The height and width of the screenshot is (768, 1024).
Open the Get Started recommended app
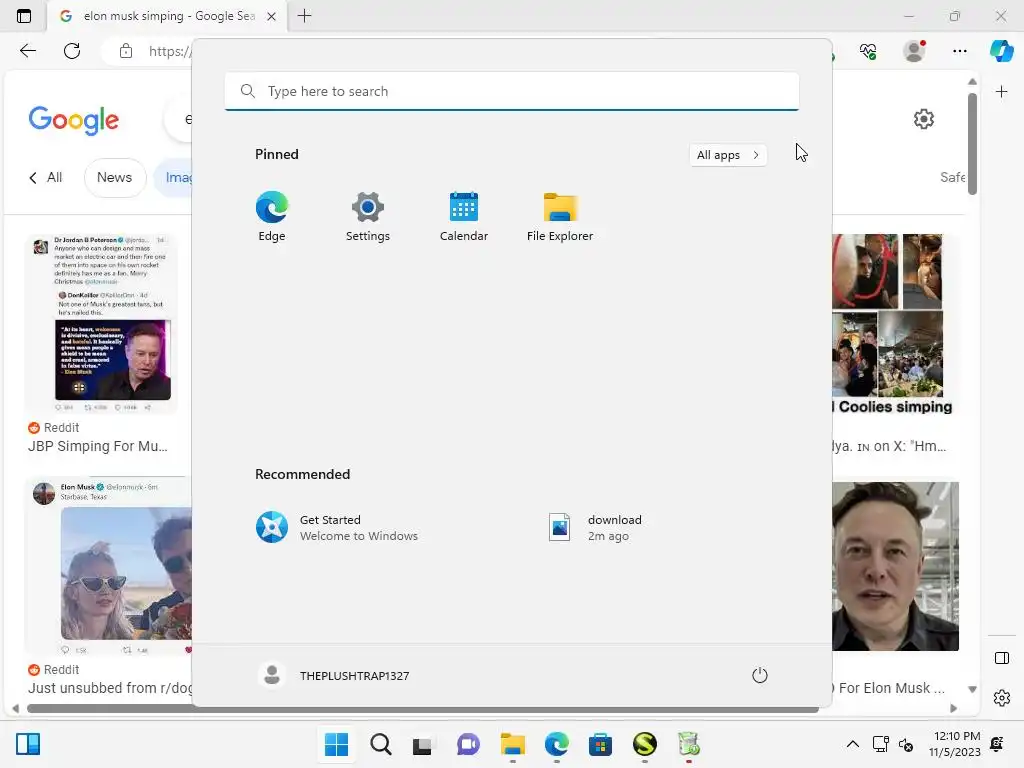click(x=336, y=527)
